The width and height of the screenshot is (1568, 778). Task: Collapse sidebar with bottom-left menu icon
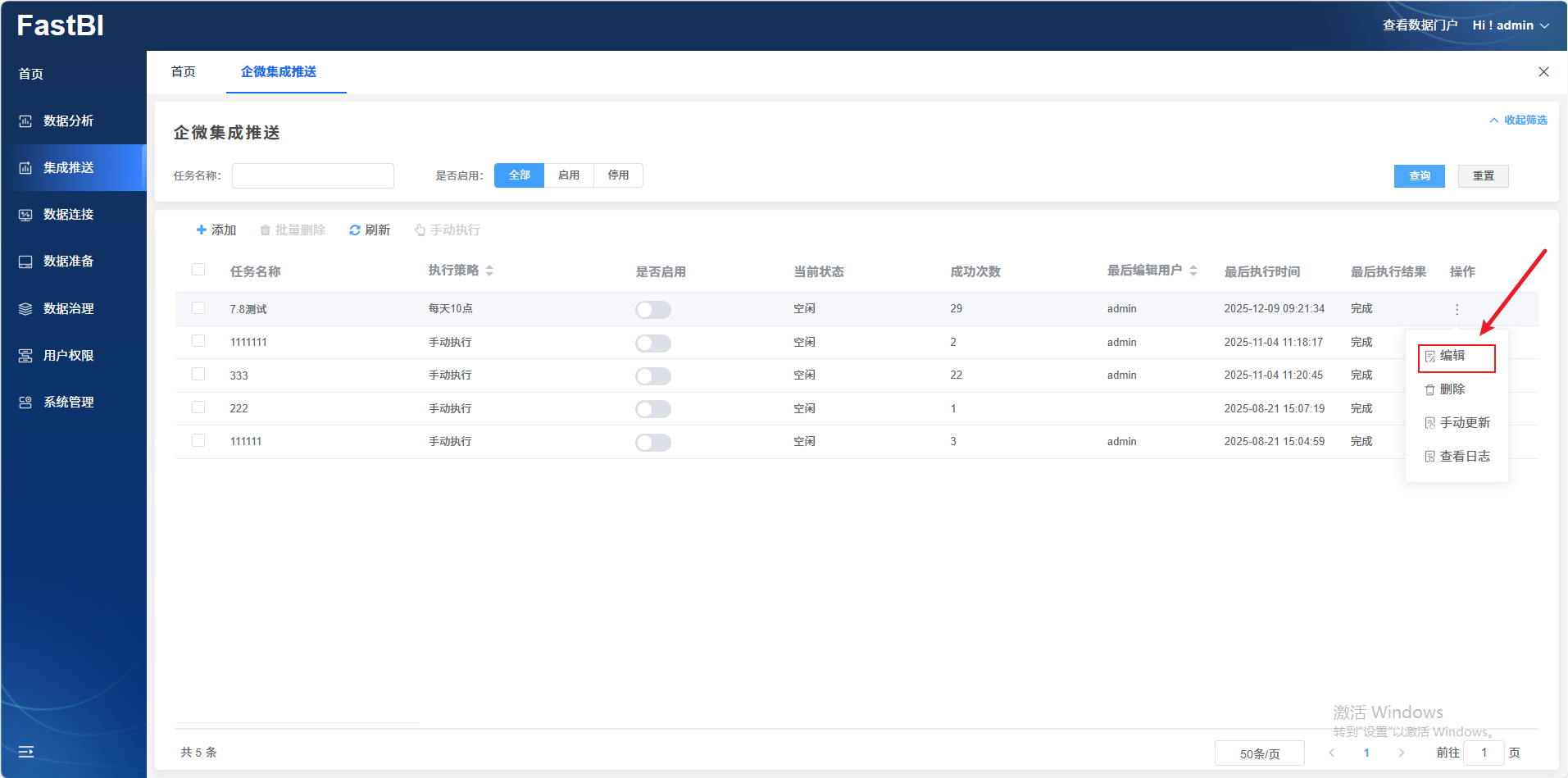tap(26, 752)
